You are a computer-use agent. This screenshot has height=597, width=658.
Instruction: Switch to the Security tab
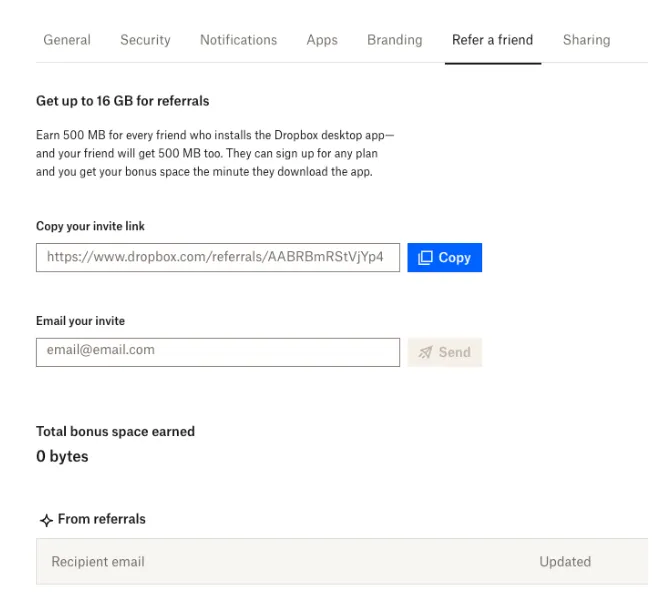pyautogui.click(x=145, y=40)
